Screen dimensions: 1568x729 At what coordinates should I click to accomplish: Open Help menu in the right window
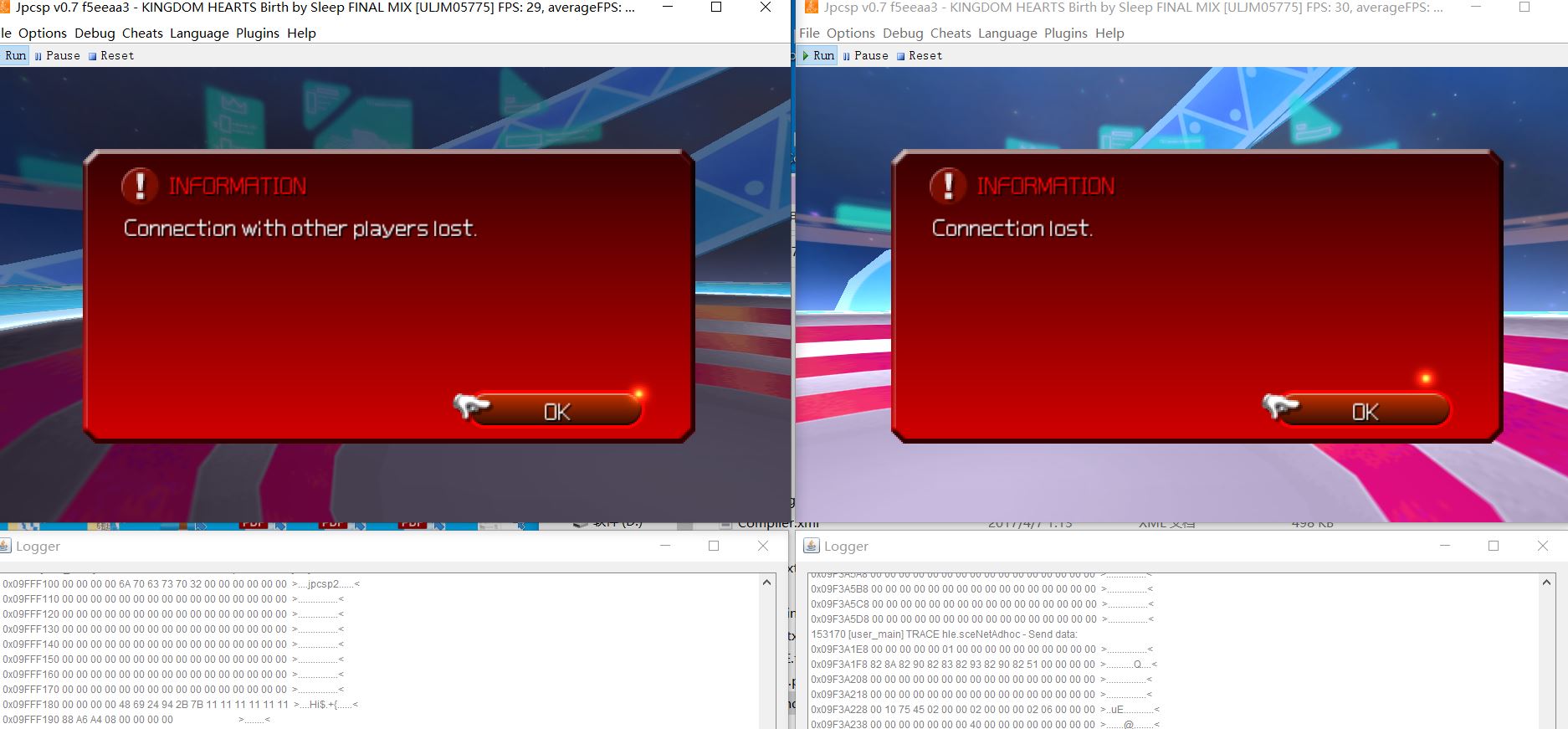coord(1109,33)
